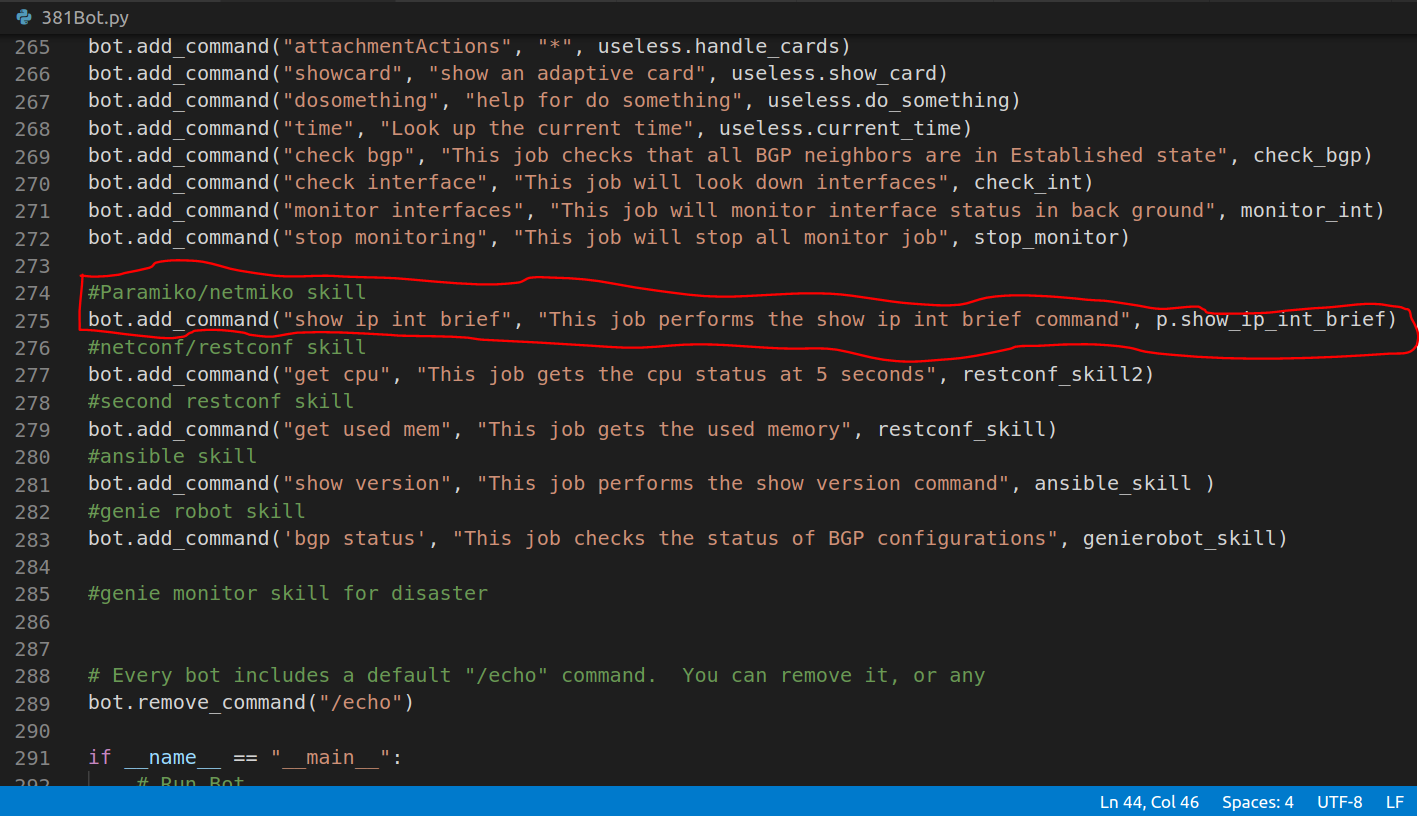
Task: Select the 381Bot.py editor tab
Action: pos(72,18)
